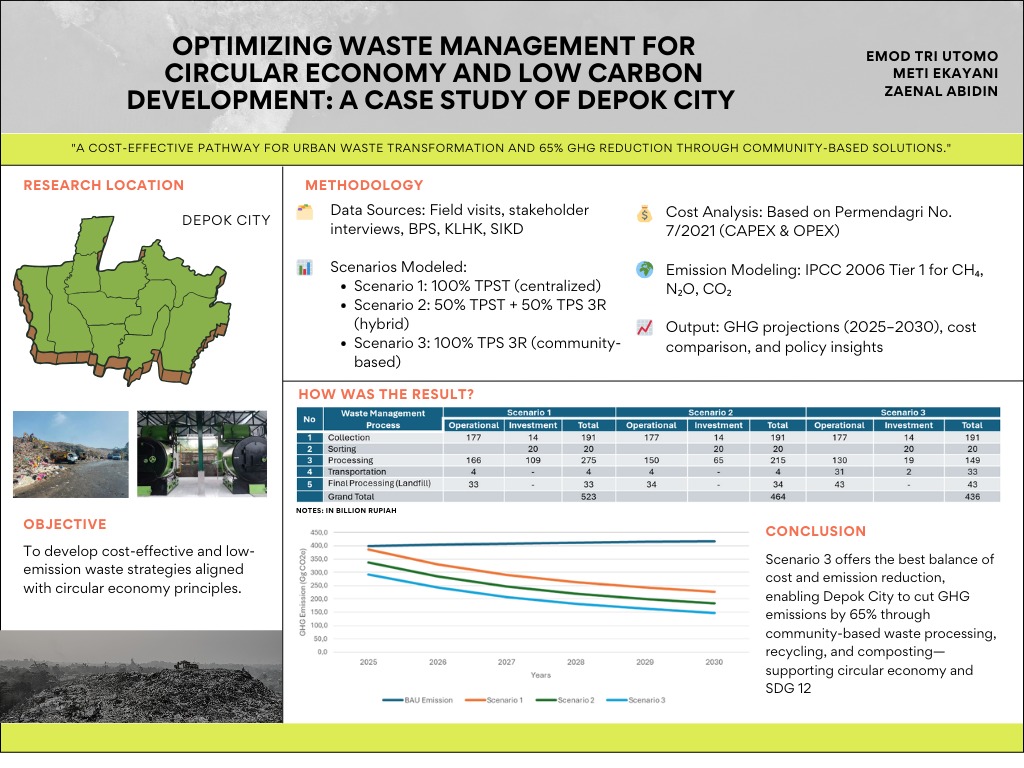Click the CONCLUSION section heading
The width and height of the screenshot is (1024, 768).
(816, 531)
